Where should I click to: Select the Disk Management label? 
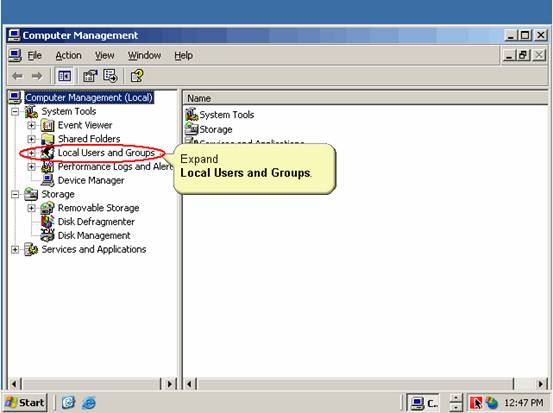(94, 235)
